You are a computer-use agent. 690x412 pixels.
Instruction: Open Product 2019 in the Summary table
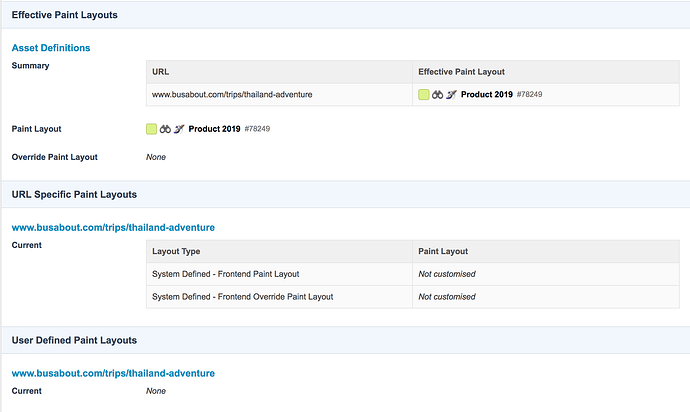486,95
